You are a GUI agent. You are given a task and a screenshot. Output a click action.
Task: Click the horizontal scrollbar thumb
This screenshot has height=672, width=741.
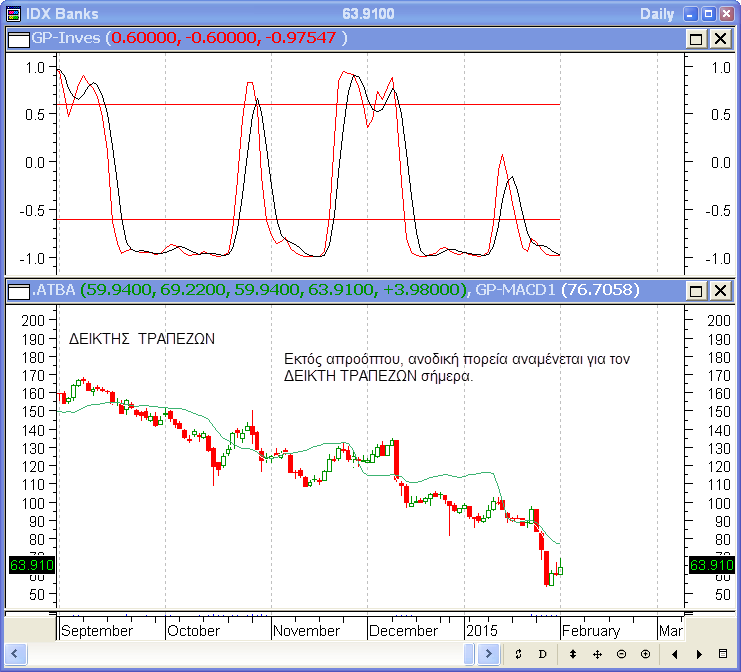point(469,654)
